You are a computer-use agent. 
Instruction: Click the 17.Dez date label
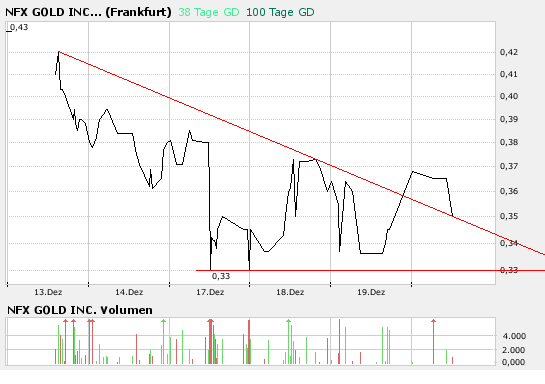coord(210,292)
